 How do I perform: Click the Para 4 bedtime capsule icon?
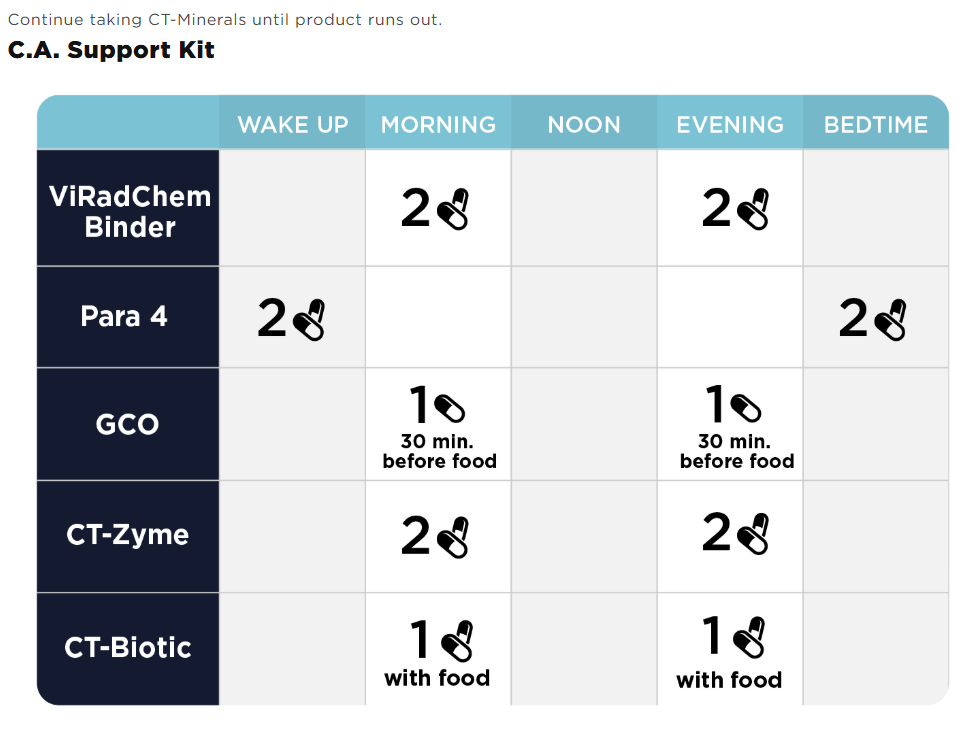pos(889,320)
